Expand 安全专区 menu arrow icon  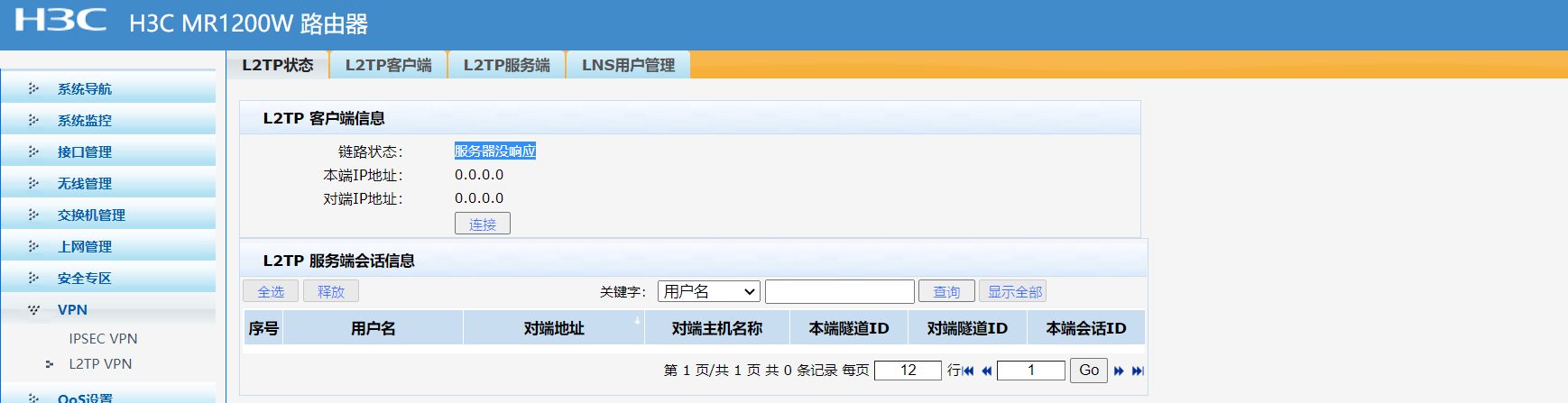33,278
